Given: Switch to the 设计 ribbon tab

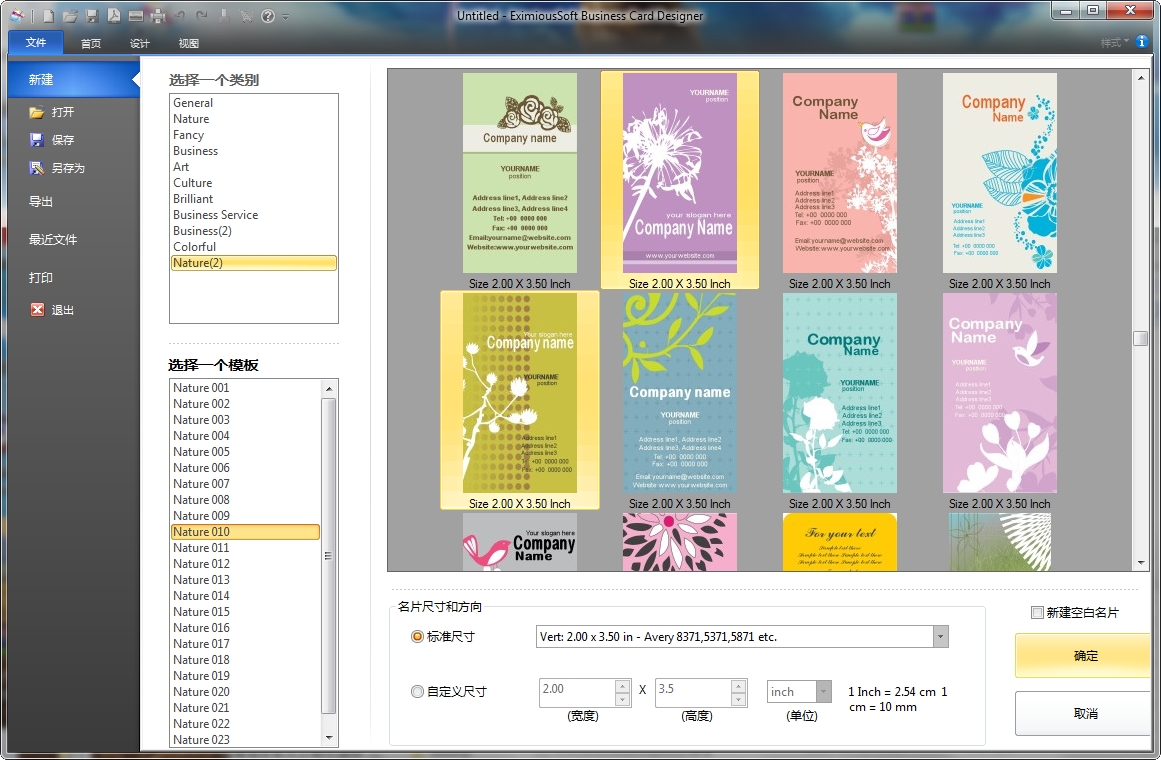Looking at the screenshot, I should [140, 43].
